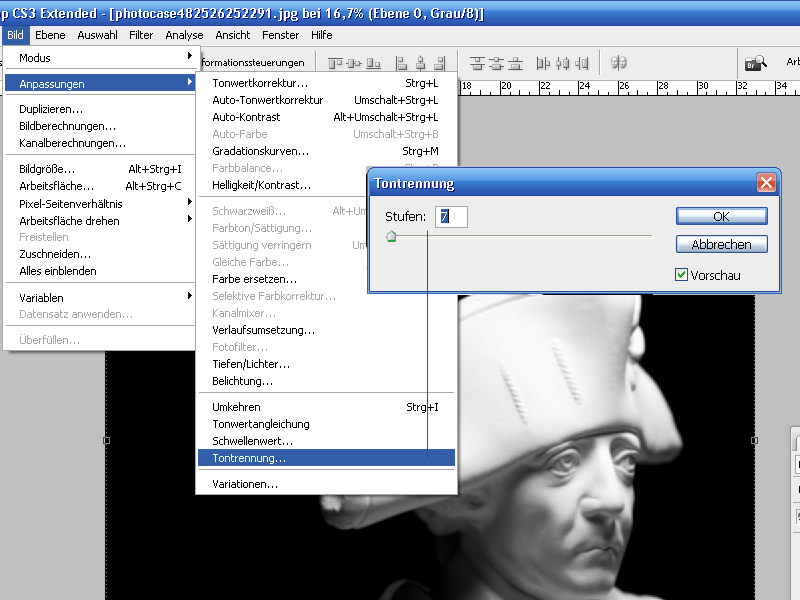Click the align left edges icon
The width and height of the screenshot is (800, 600).
coord(402,63)
